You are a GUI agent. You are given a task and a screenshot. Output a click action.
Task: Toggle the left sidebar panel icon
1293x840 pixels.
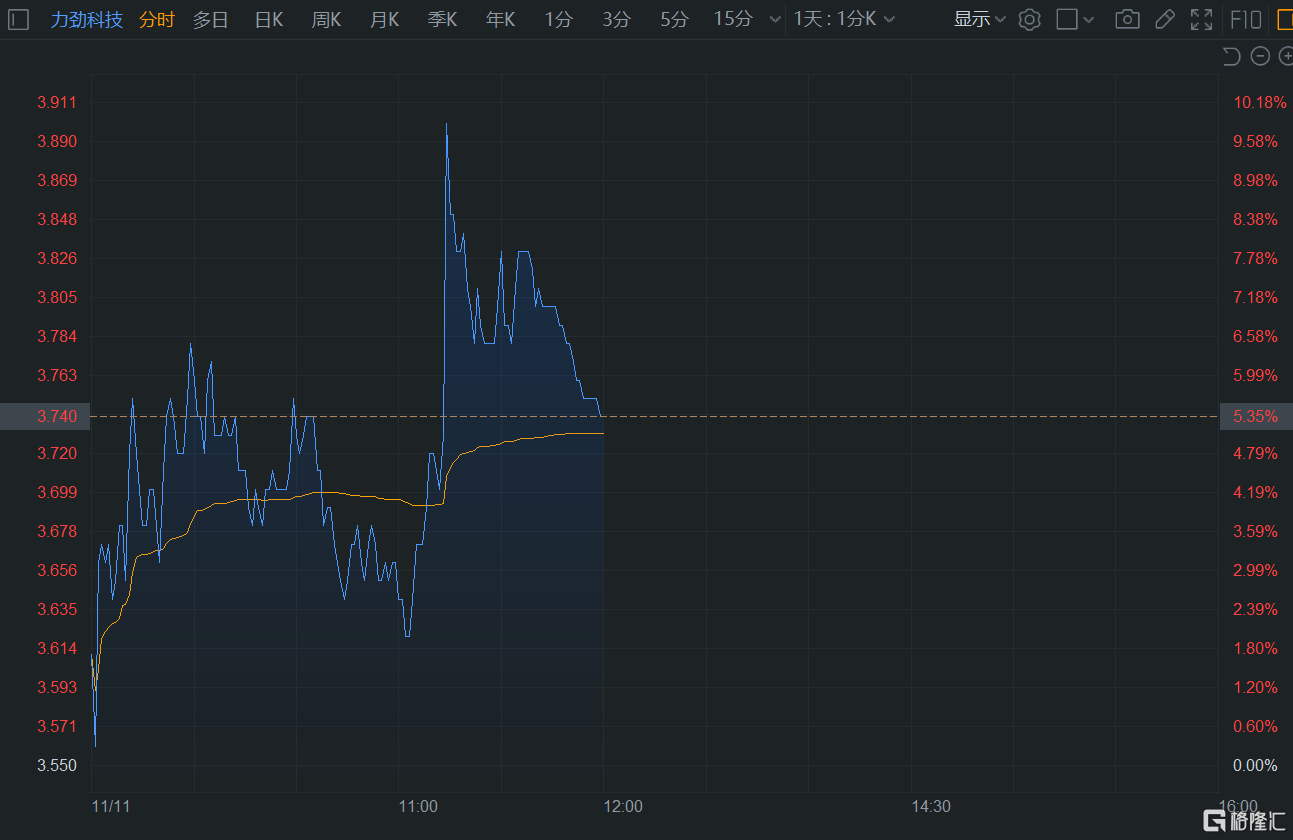coord(20,19)
